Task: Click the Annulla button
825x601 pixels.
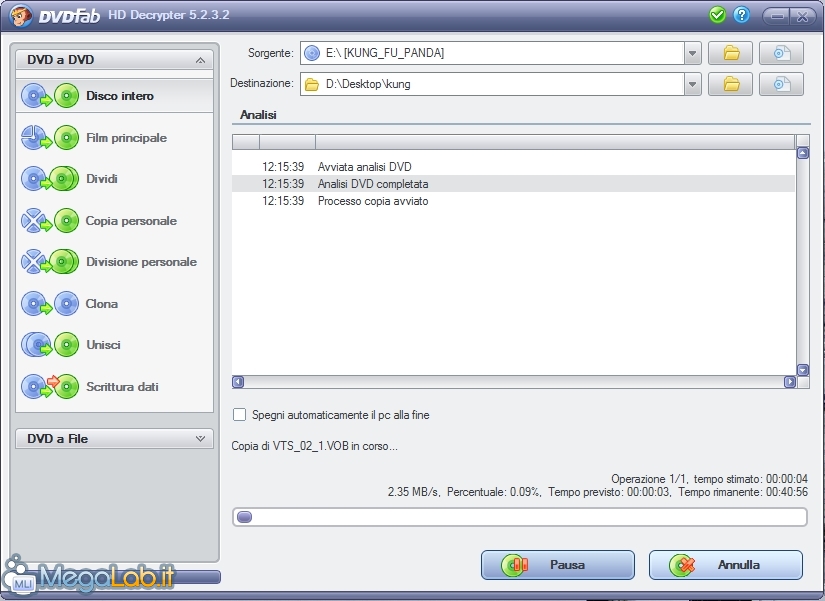Action: click(x=726, y=565)
